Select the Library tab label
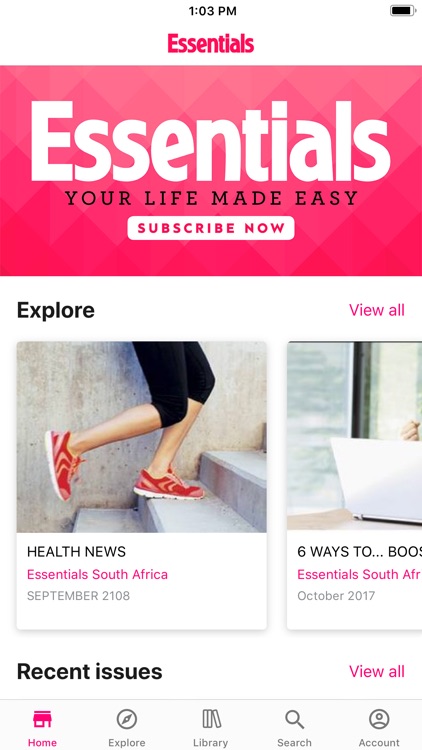422x750 pixels. (x=211, y=742)
